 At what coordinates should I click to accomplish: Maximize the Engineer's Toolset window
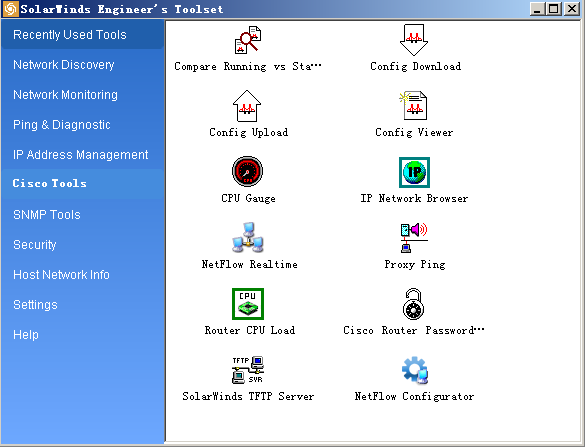pyautogui.click(x=554, y=9)
